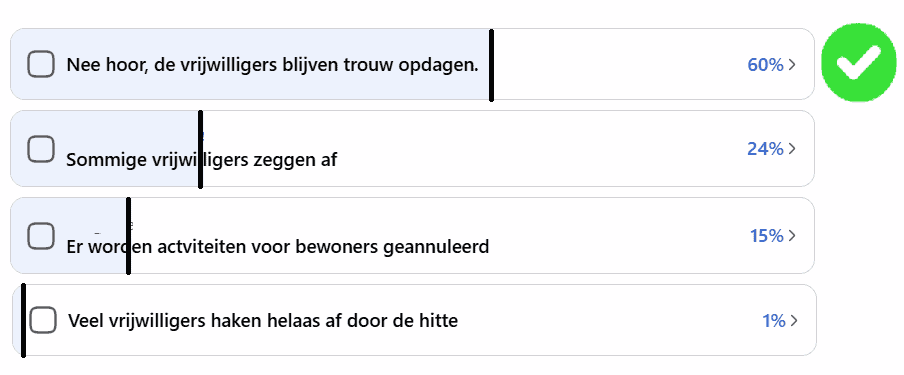Screen dimensions: 904x375
Task: Click the 60% result percentage
Action: click(x=765, y=65)
